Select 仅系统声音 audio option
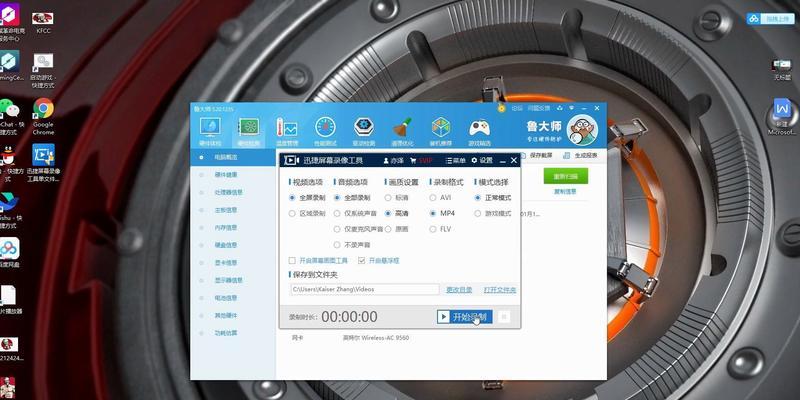Viewport: 800px width, 400px height. 355,213
